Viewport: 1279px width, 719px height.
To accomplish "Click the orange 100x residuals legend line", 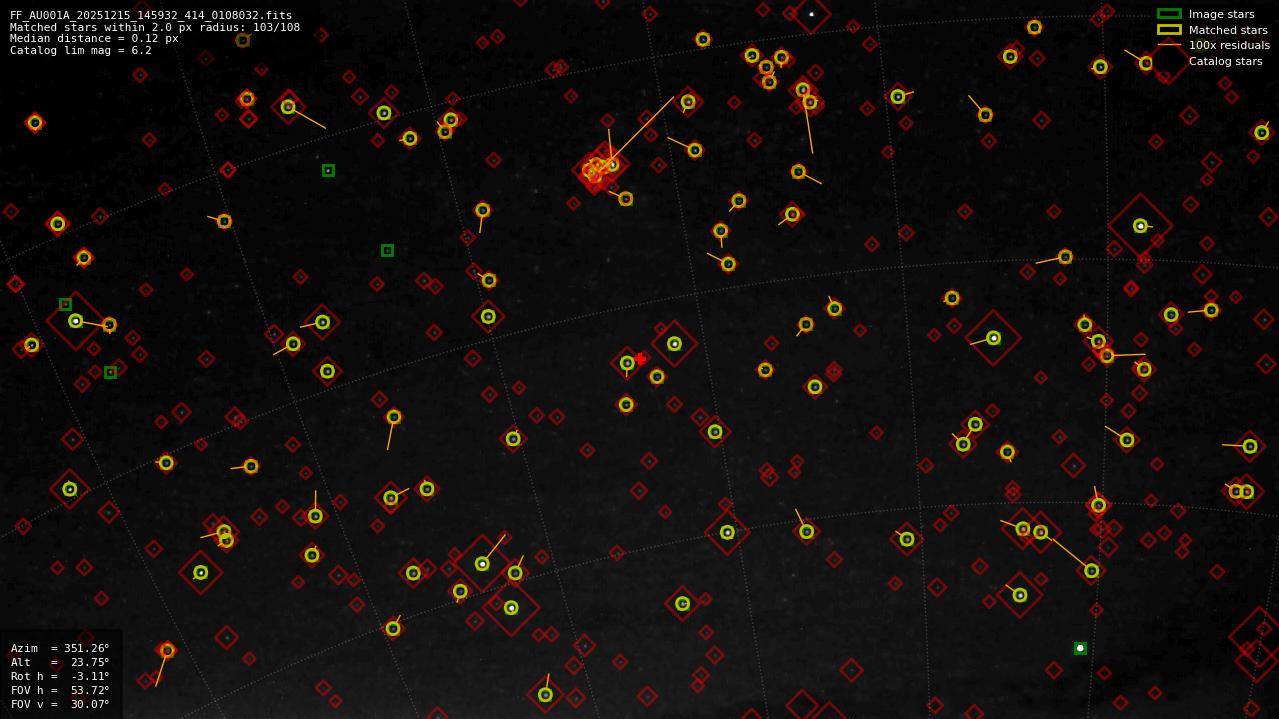I will click(1169, 45).
